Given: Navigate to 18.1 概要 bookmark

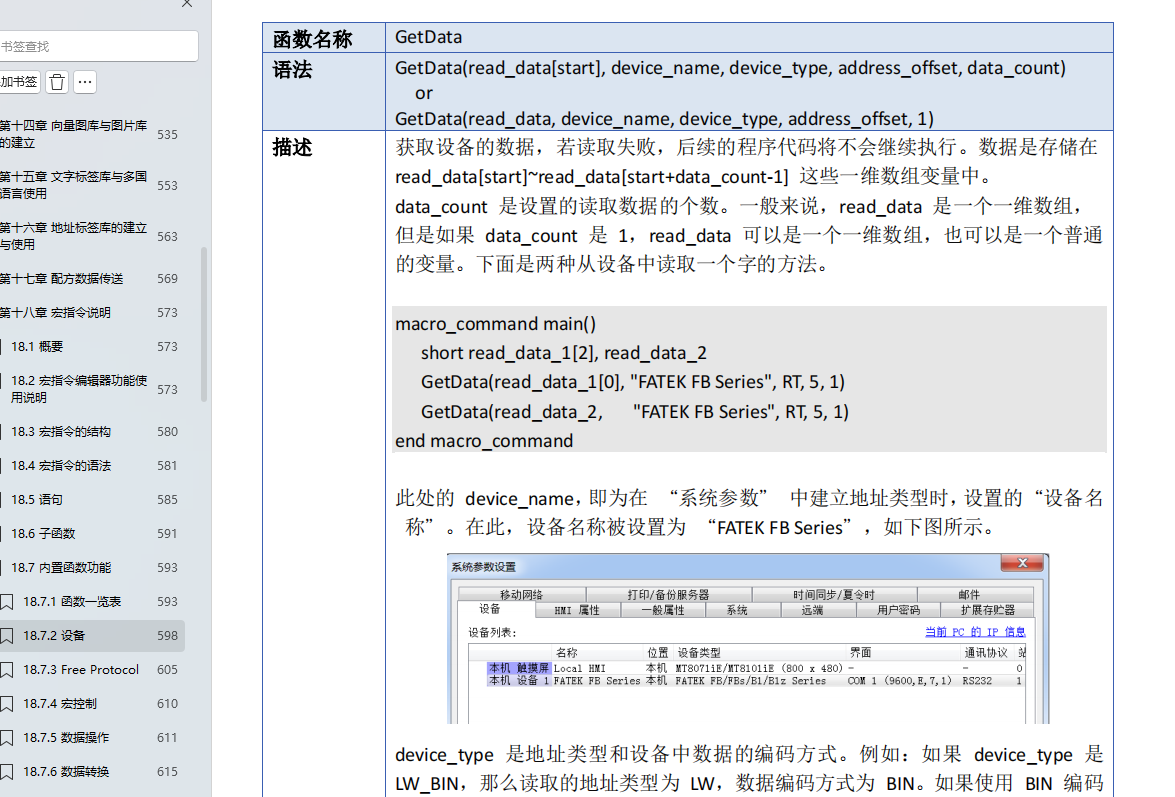Looking at the screenshot, I should (37, 347).
